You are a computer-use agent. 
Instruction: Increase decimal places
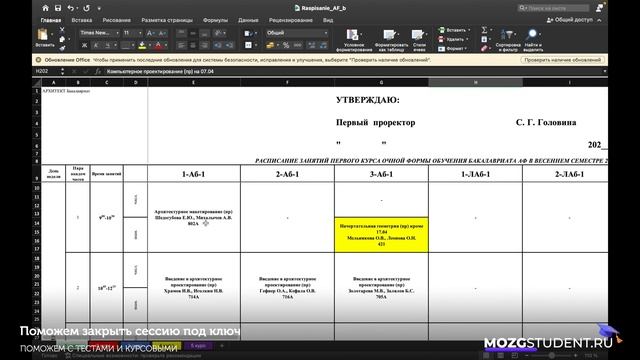[312, 45]
